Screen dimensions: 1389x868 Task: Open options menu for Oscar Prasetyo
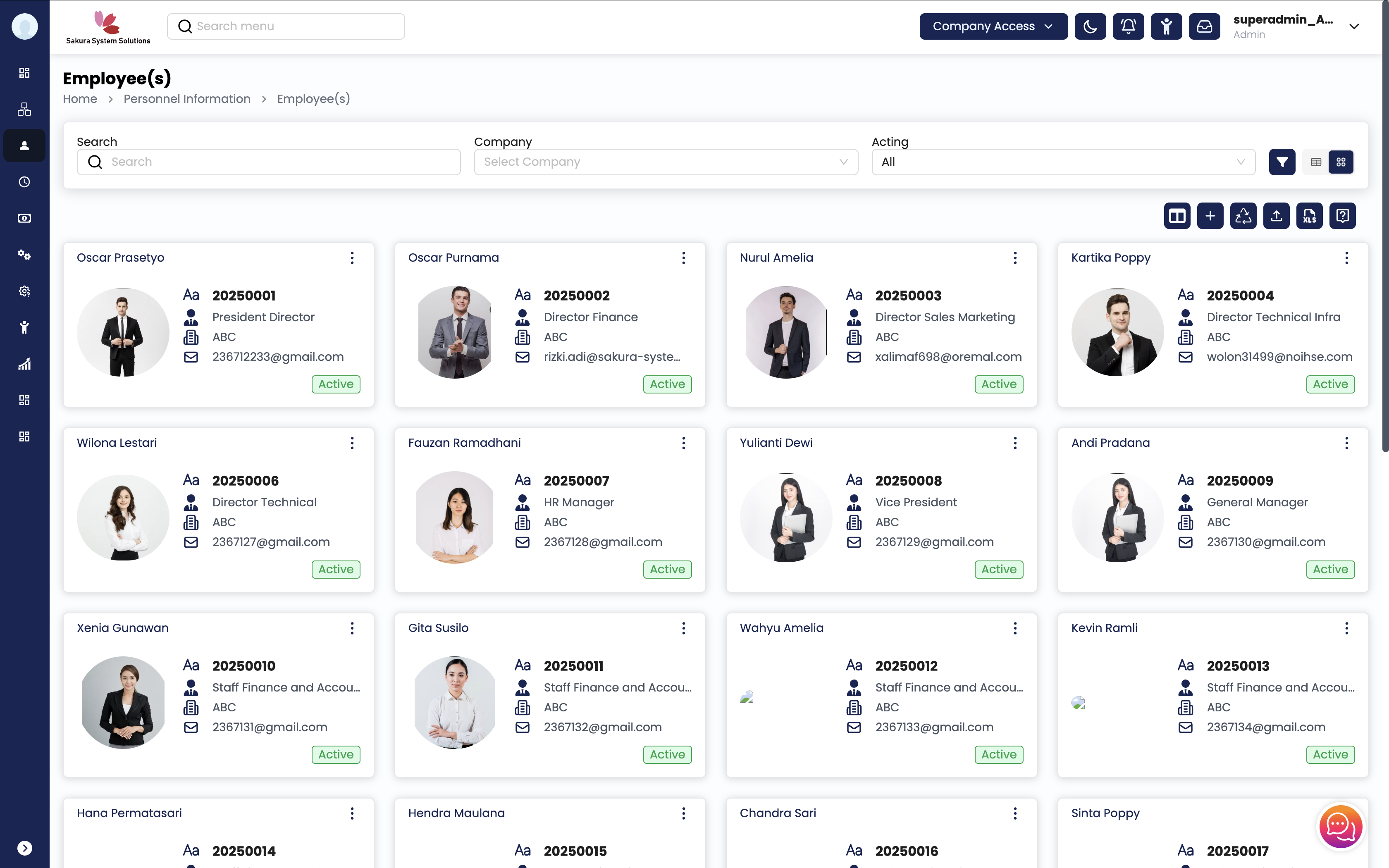click(352, 258)
